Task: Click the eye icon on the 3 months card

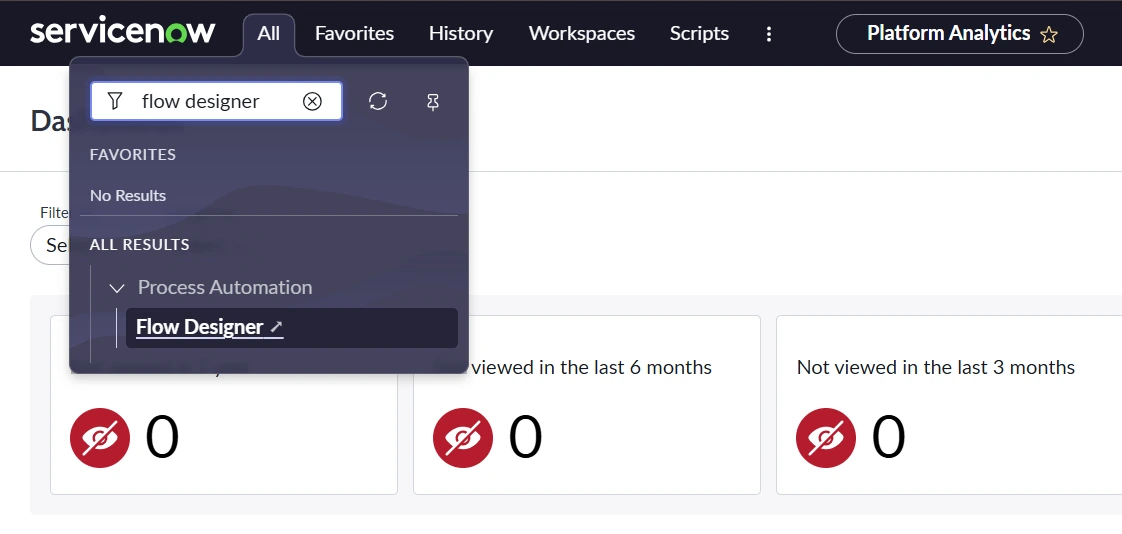Action: pos(826,437)
